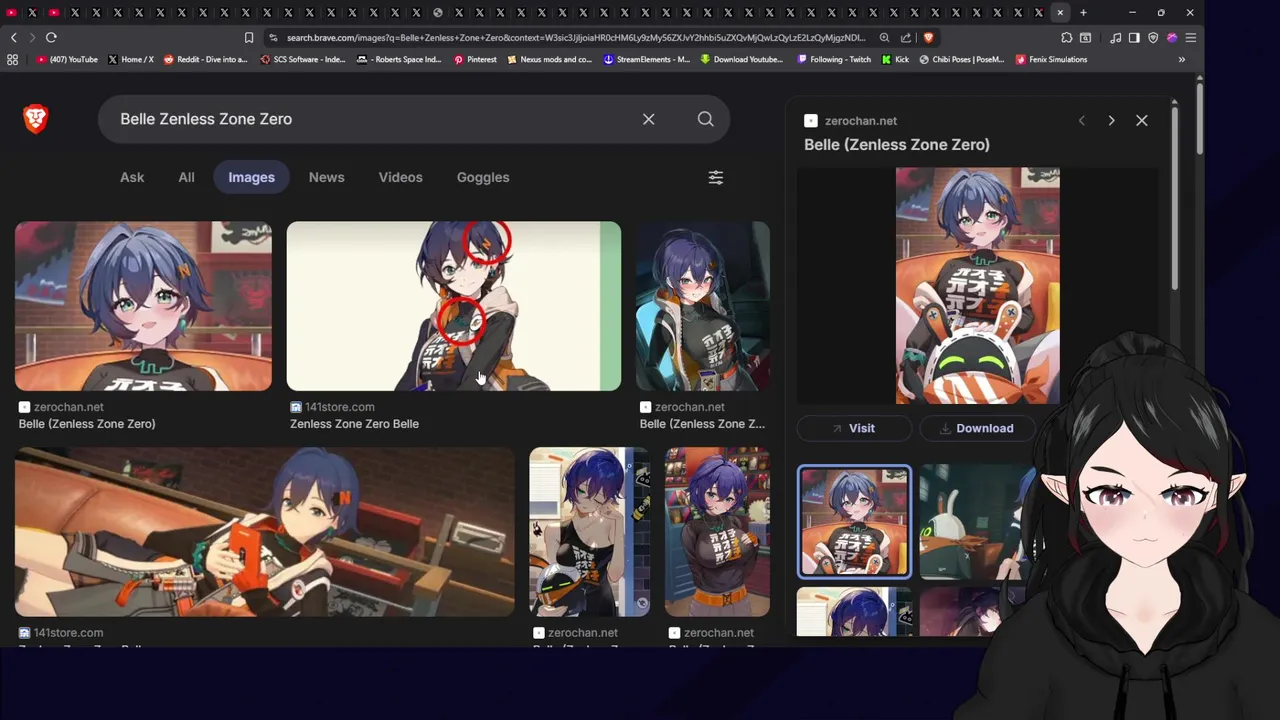Image resolution: width=1280 pixels, height=720 pixels.
Task: Close the image preview panel
Action: click(x=1141, y=120)
